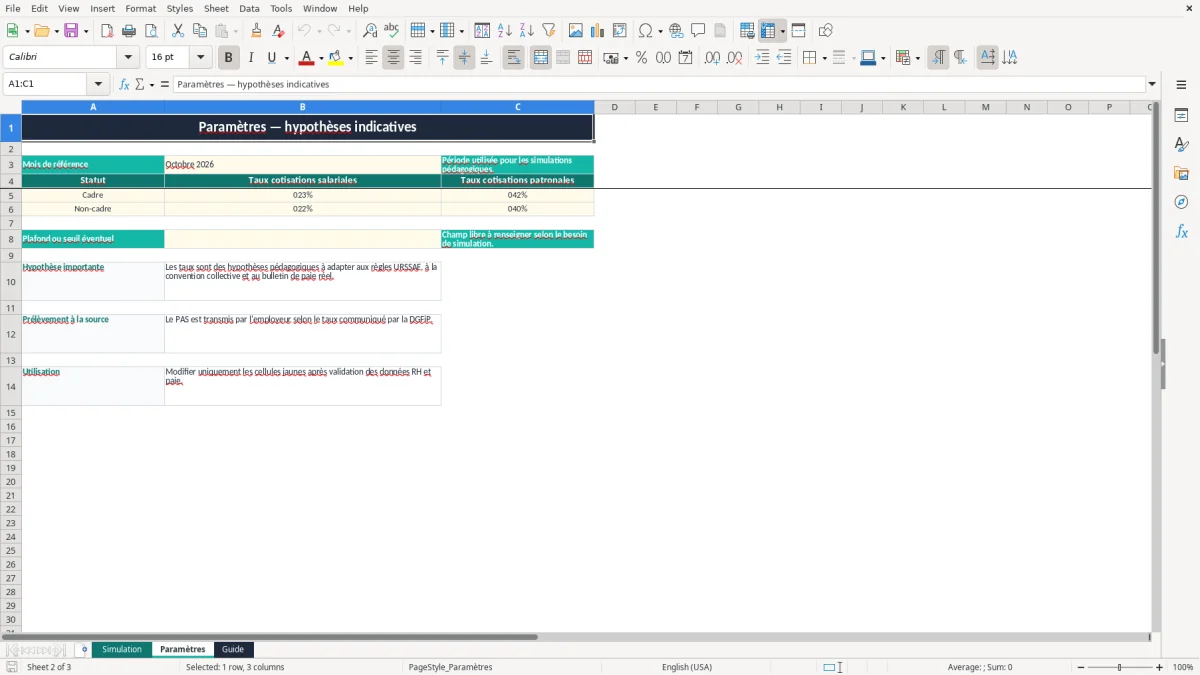Copy the selection
This screenshot has height=675, width=1200.
coord(200,31)
